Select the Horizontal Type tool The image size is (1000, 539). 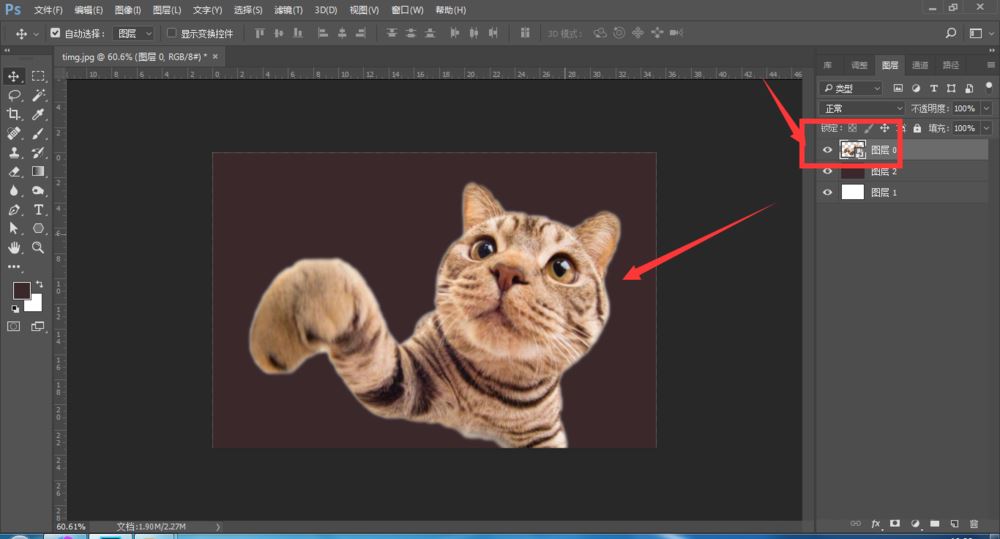(x=38, y=210)
